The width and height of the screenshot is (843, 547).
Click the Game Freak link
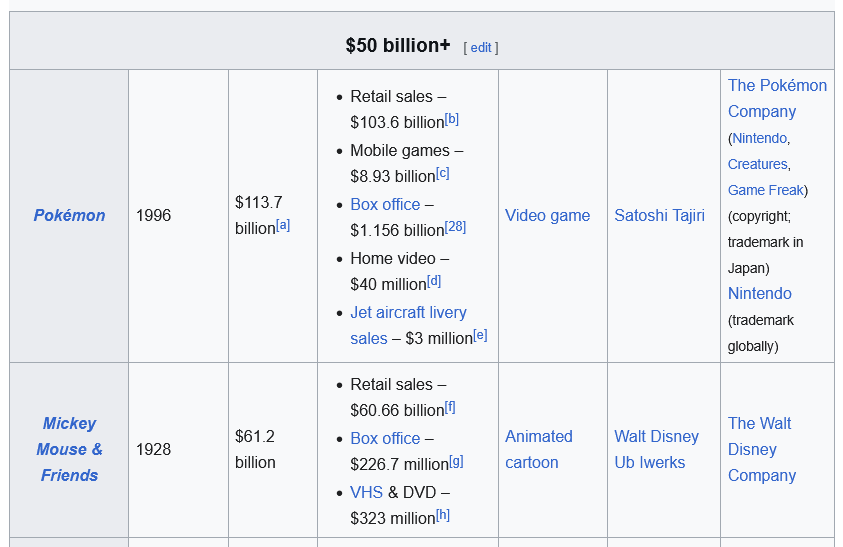pos(765,190)
